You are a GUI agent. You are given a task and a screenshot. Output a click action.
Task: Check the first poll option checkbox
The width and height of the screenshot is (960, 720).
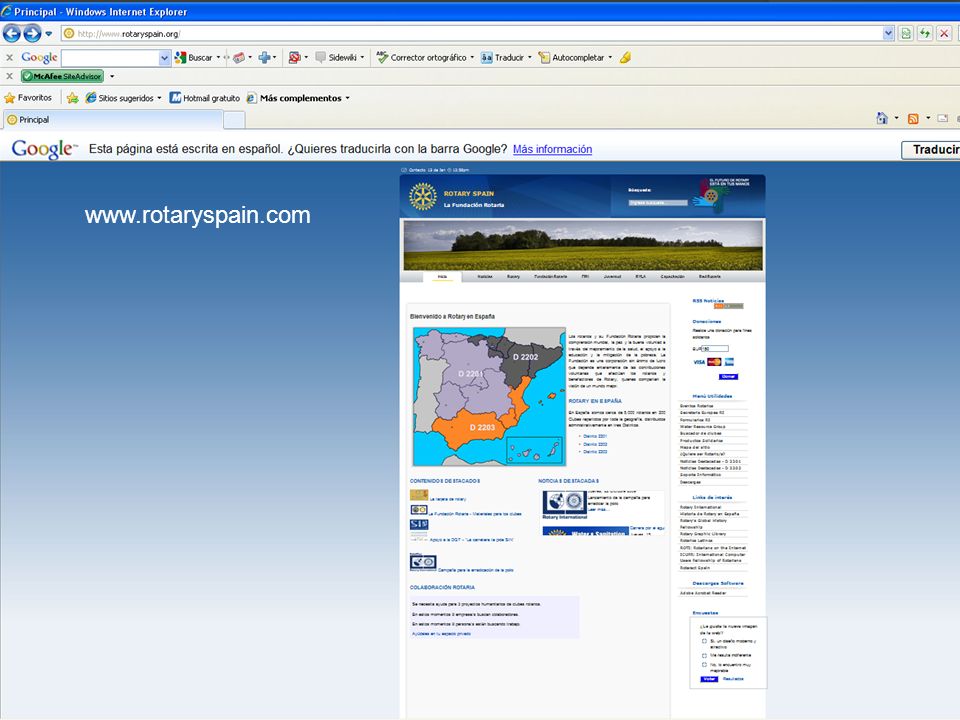tap(704, 641)
